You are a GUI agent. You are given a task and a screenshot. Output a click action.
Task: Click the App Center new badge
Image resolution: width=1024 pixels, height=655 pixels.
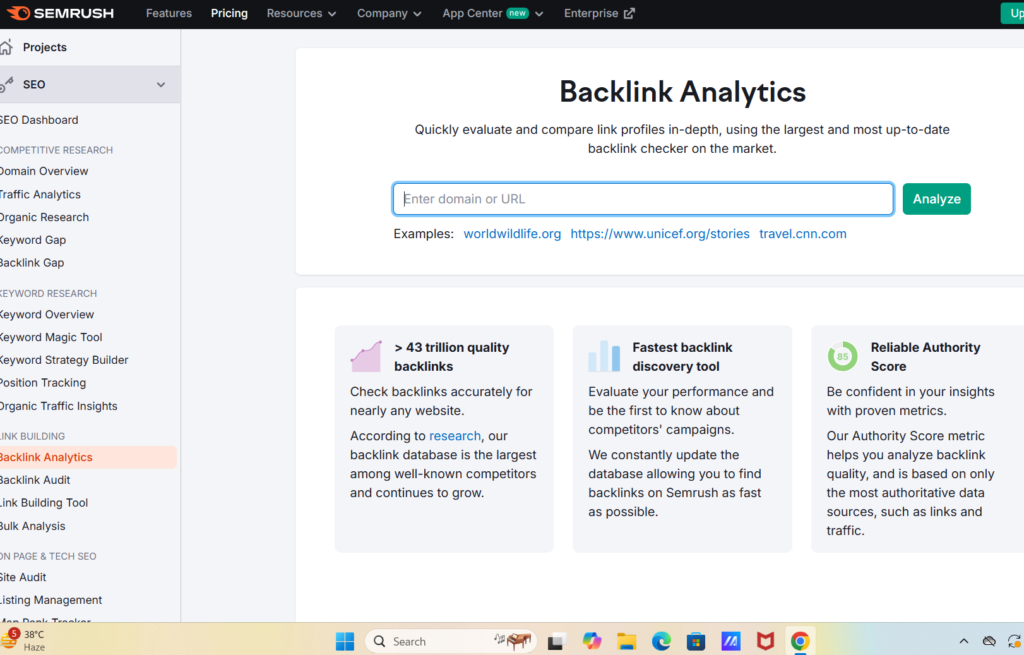click(517, 13)
